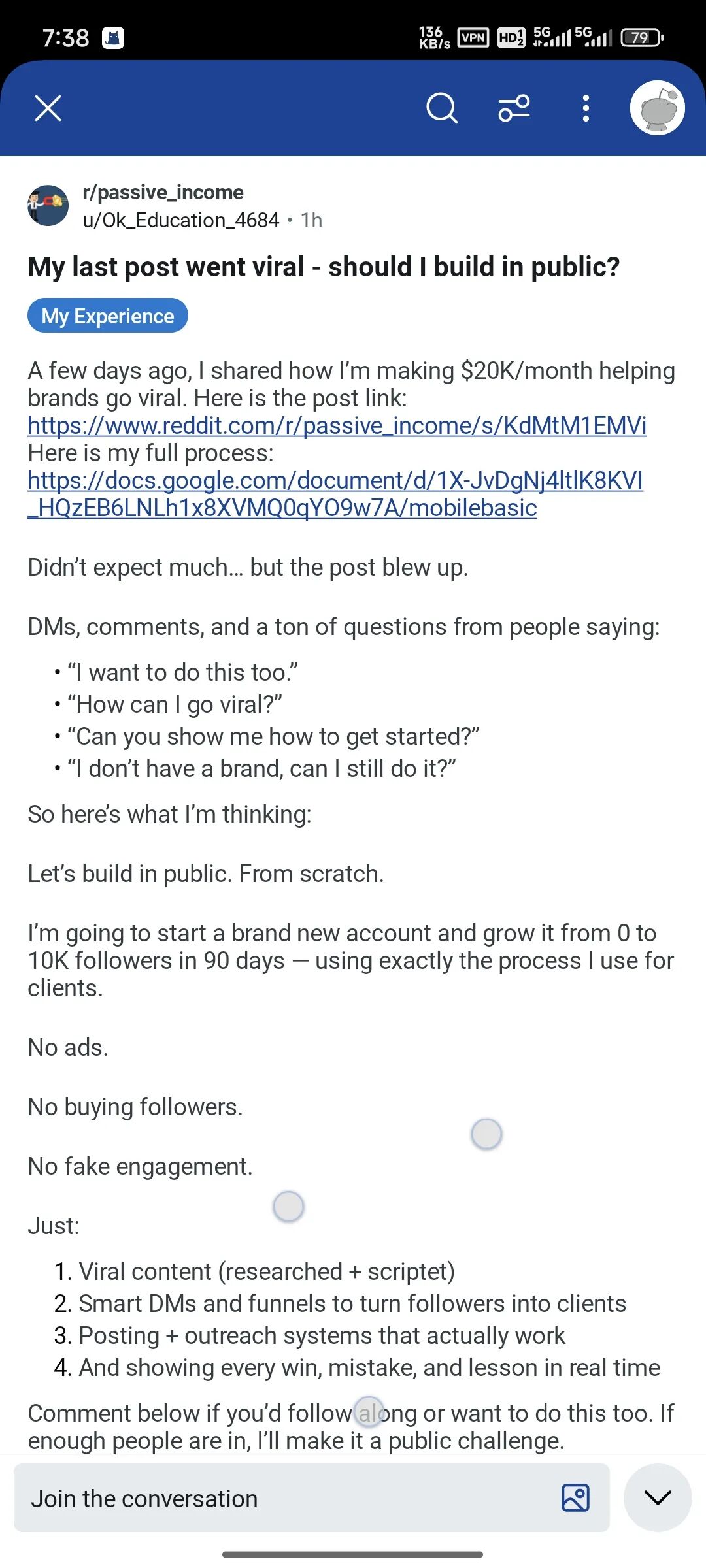
Task: Open the docs.google.com document link
Action: pos(335,494)
